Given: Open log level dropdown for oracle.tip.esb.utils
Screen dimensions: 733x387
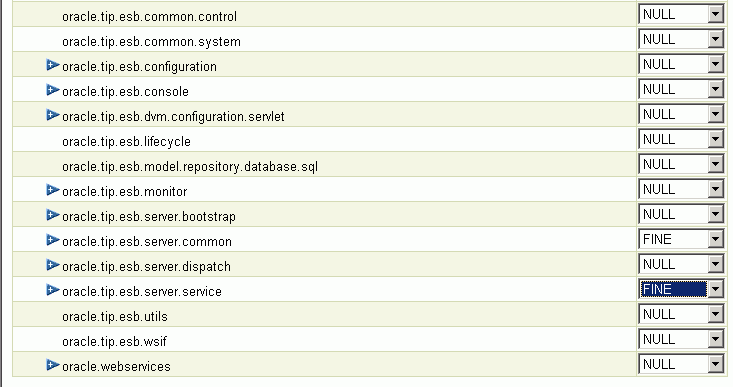Looking at the screenshot, I should pos(681,315).
